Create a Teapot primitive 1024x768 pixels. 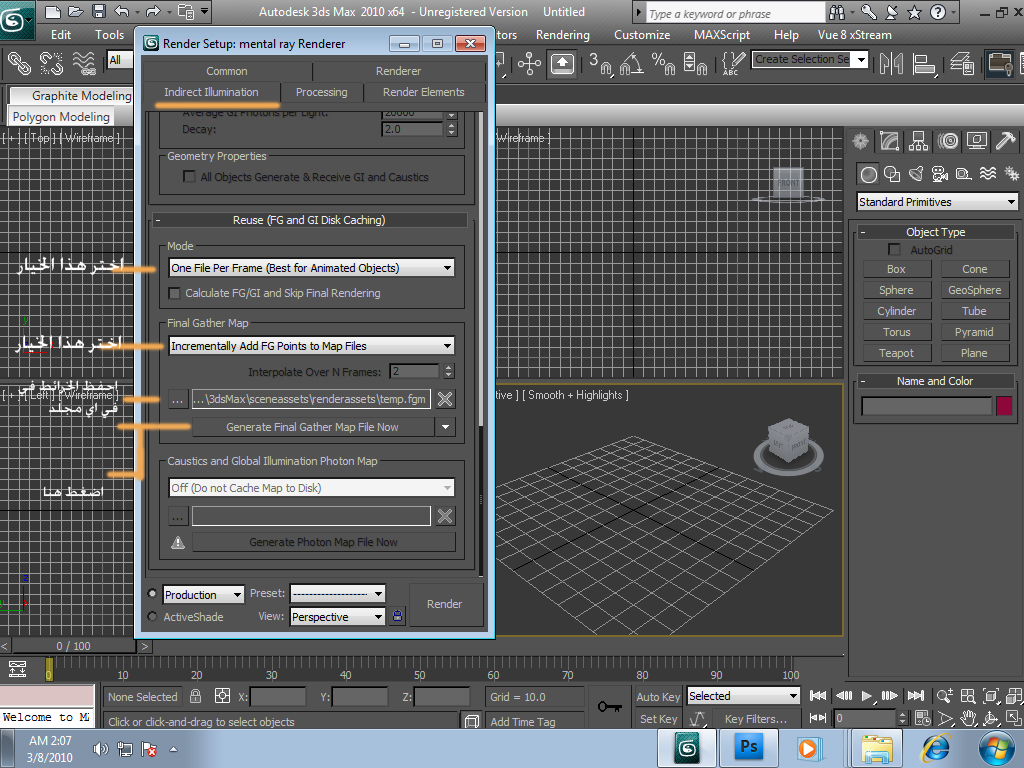[x=896, y=353]
